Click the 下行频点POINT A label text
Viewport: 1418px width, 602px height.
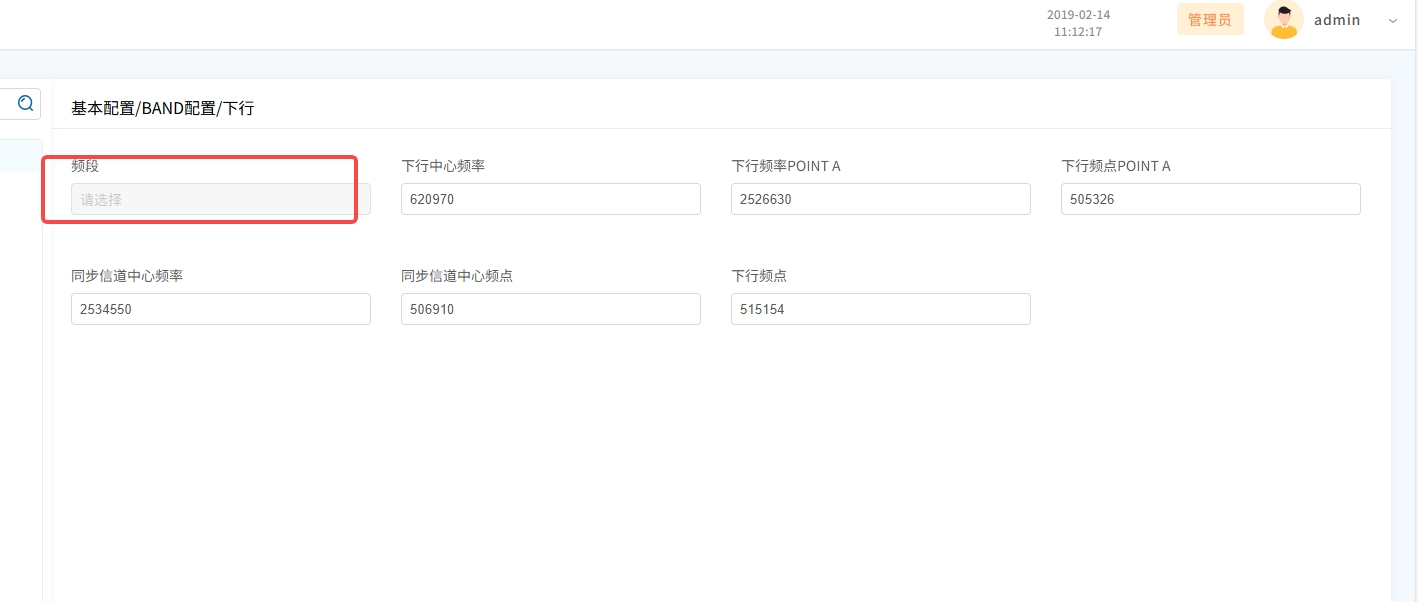coord(1115,166)
